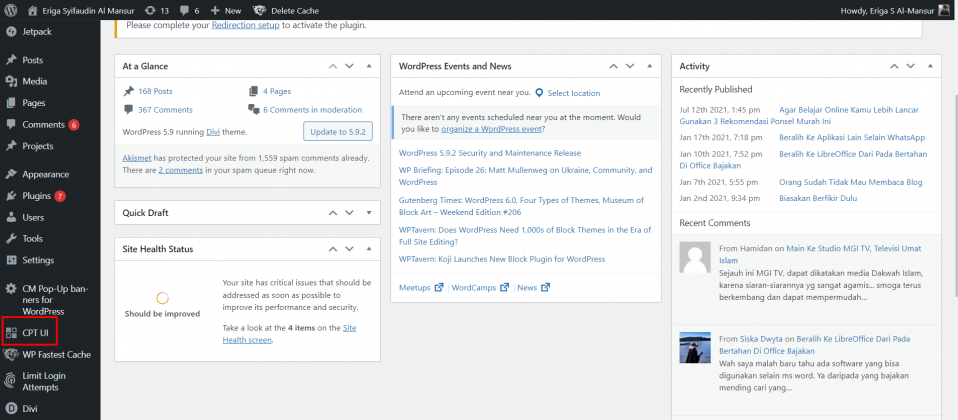
Task: Open Posts in the sidebar menu
Action: coord(32,61)
